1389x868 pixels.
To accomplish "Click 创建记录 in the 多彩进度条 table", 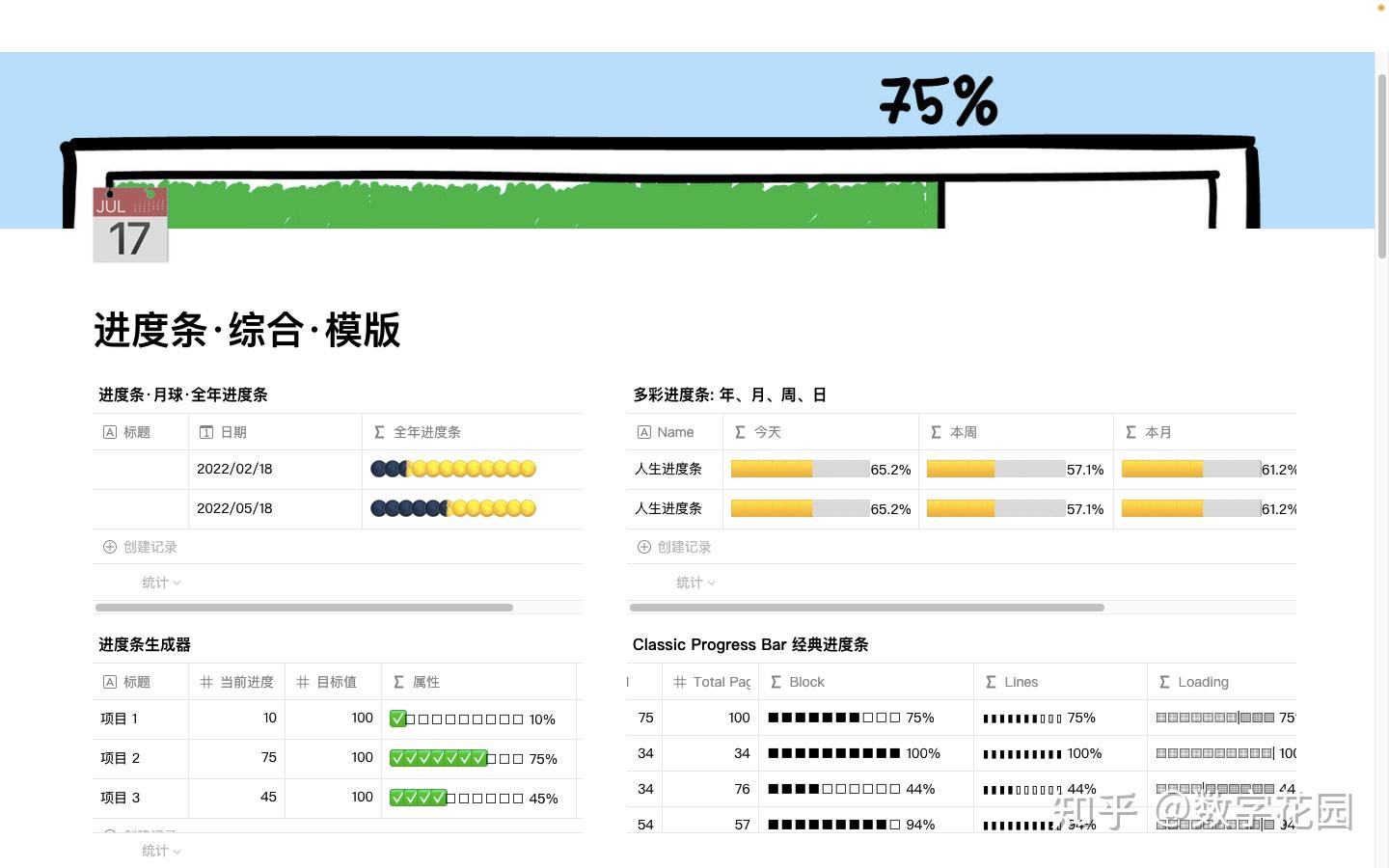I will [x=684, y=547].
